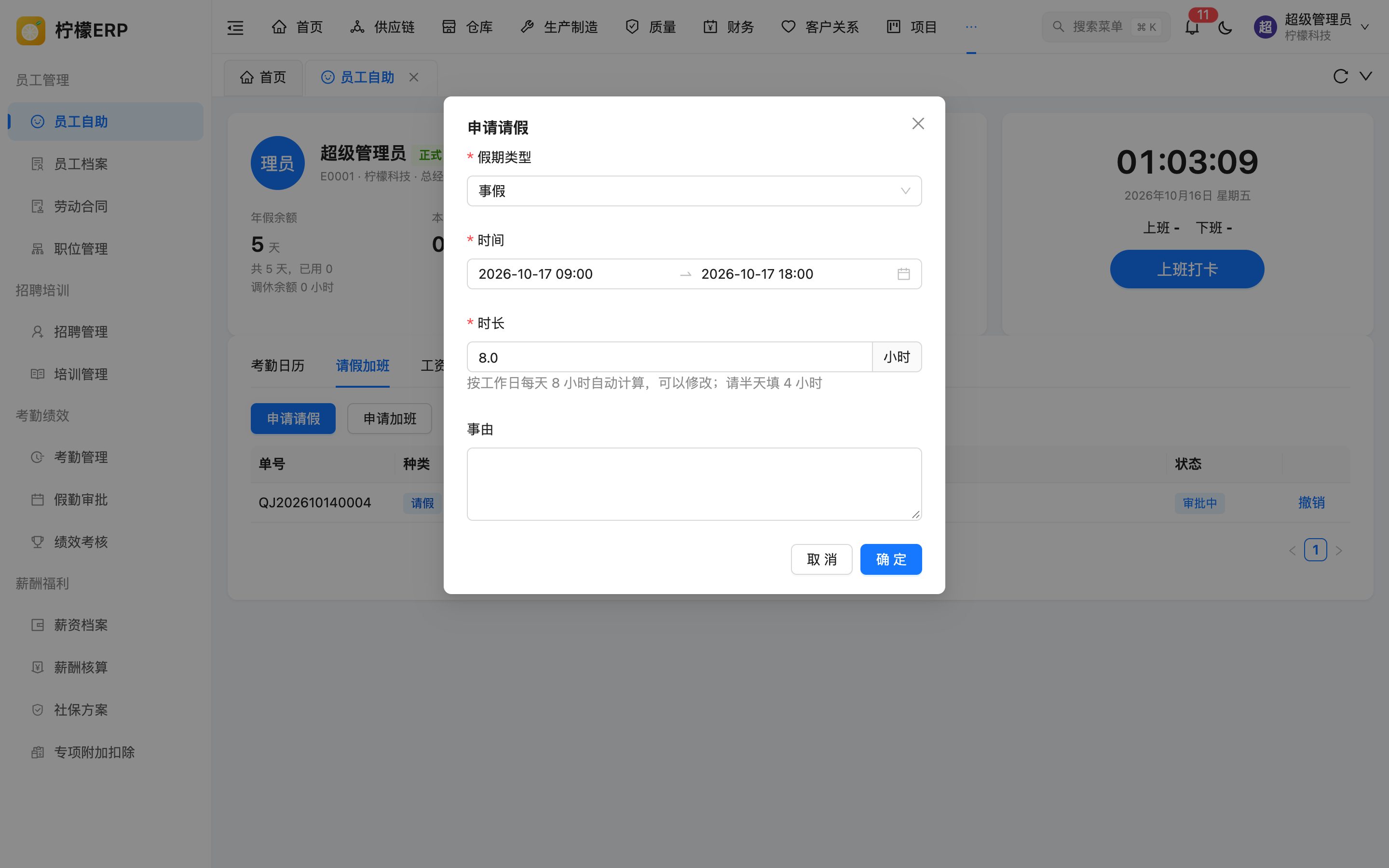
Task: Open 薪资档案 in the sidebar
Action: pyautogui.click(x=106, y=625)
